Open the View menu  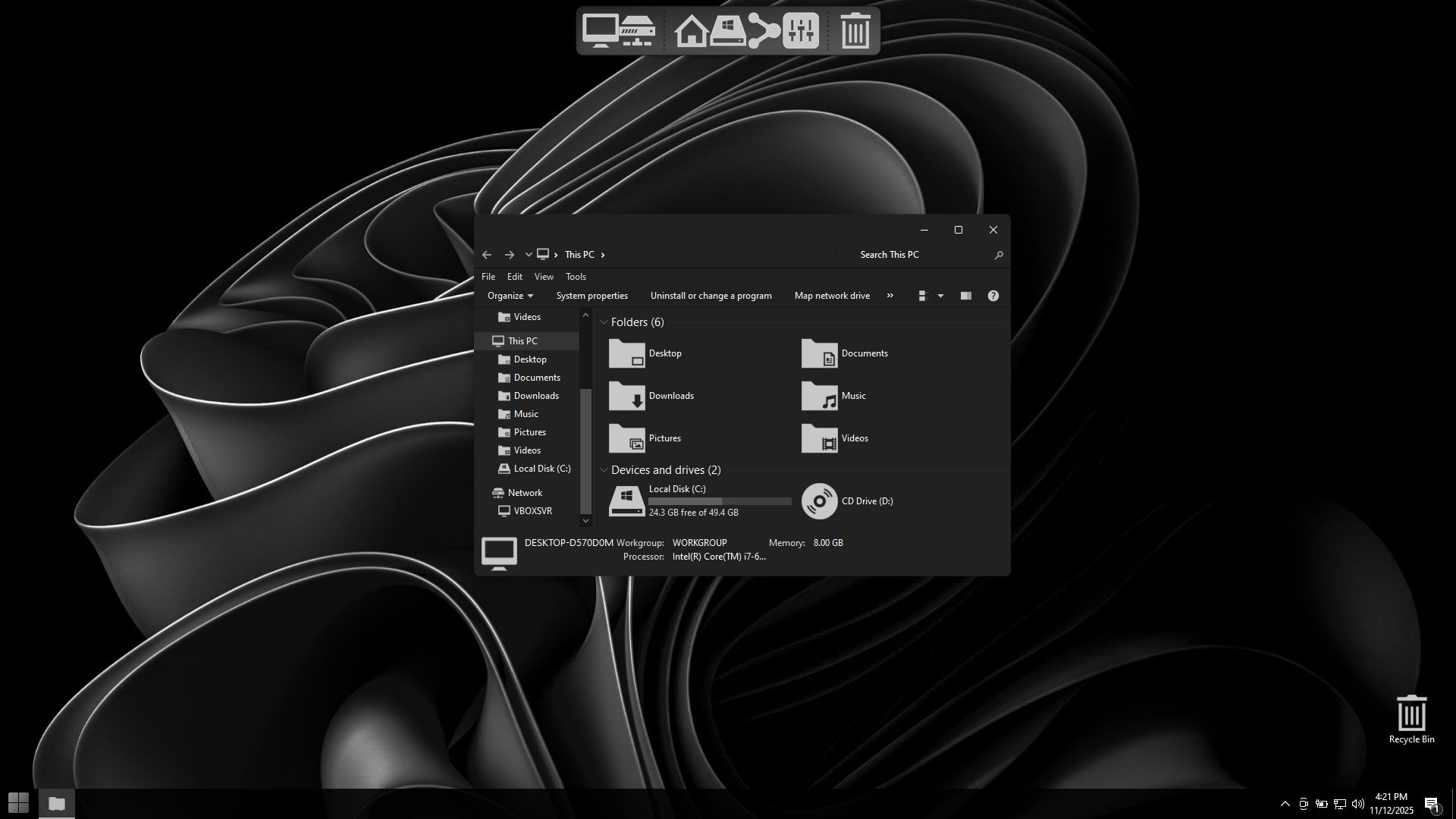[x=543, y=277]
